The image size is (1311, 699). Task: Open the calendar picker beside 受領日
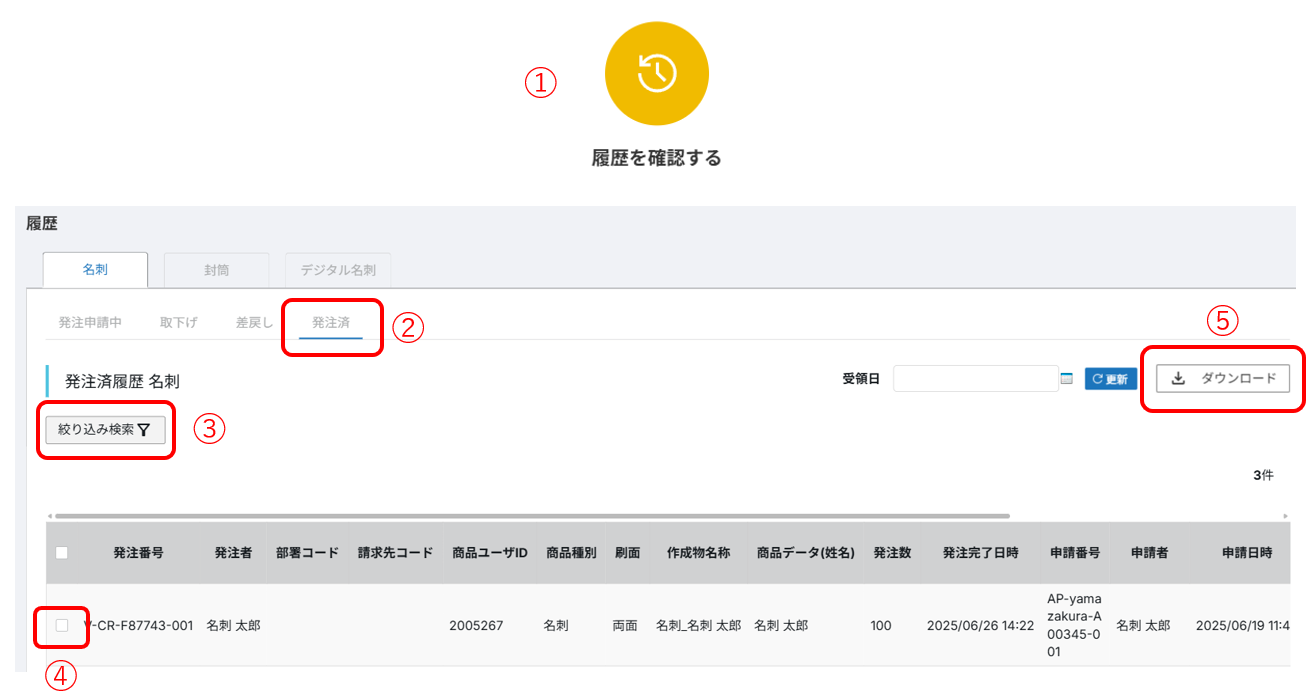[x=1066, y=379]
